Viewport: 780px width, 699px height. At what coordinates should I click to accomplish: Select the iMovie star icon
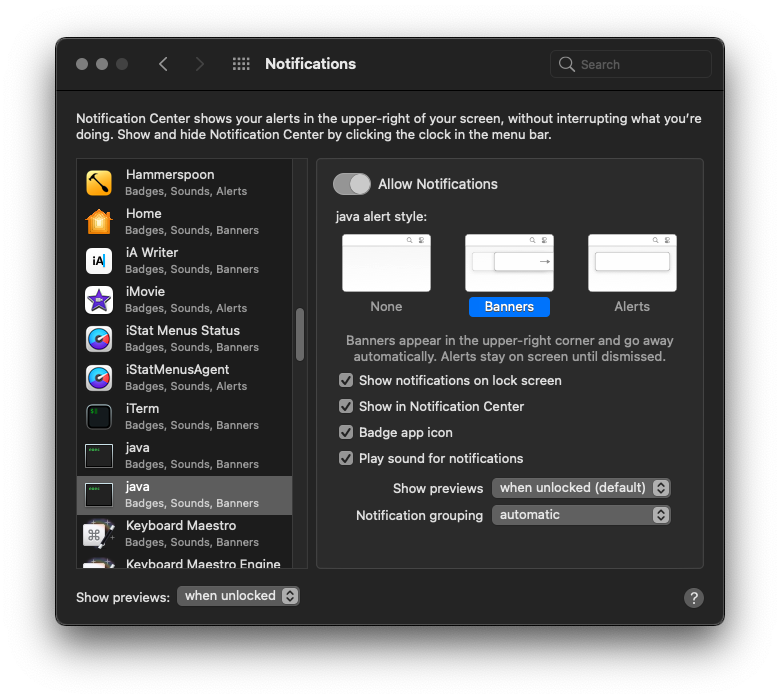point(99,300)
